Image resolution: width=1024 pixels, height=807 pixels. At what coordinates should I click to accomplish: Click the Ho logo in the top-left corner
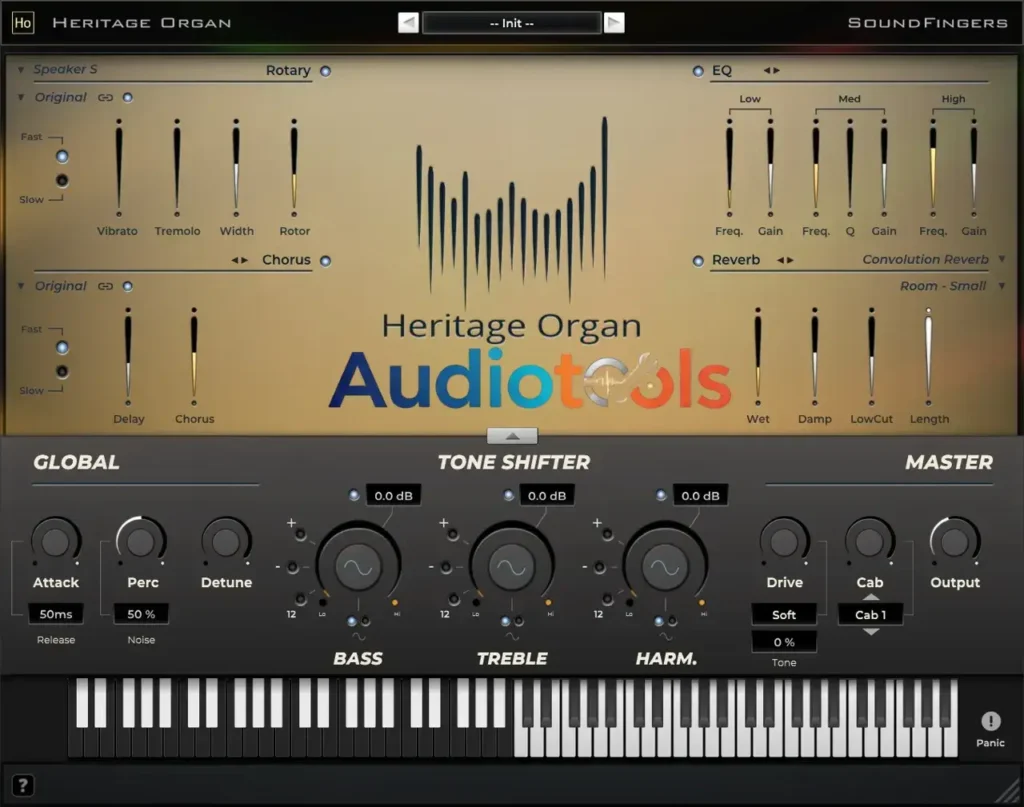22,22
